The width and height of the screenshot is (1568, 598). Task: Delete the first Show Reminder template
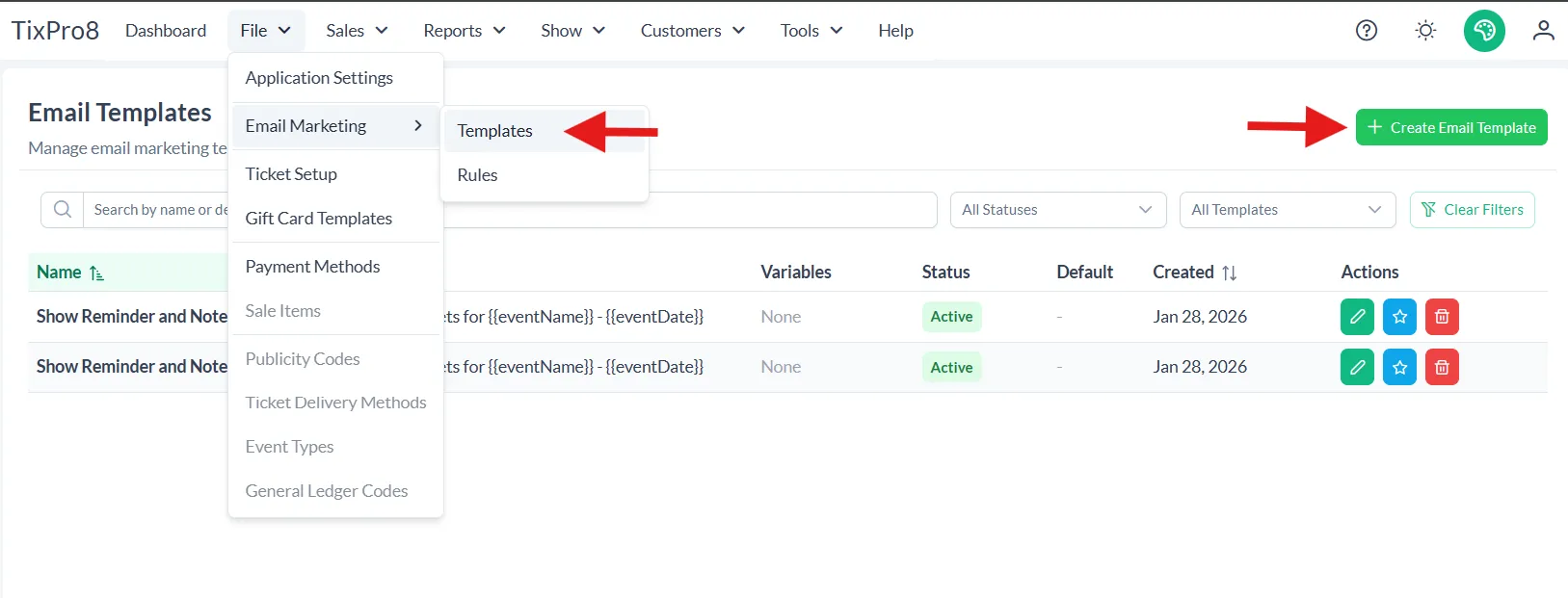click(x=1442, y=317)
